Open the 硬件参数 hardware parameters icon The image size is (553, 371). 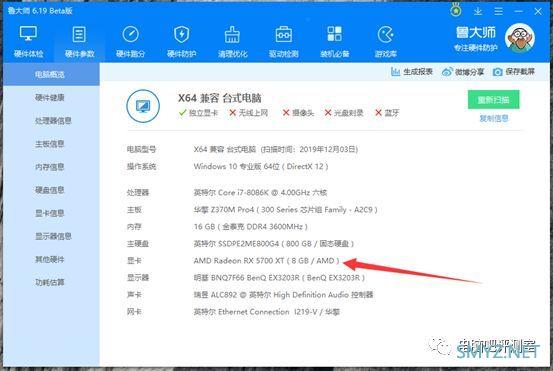pos(79,41)
